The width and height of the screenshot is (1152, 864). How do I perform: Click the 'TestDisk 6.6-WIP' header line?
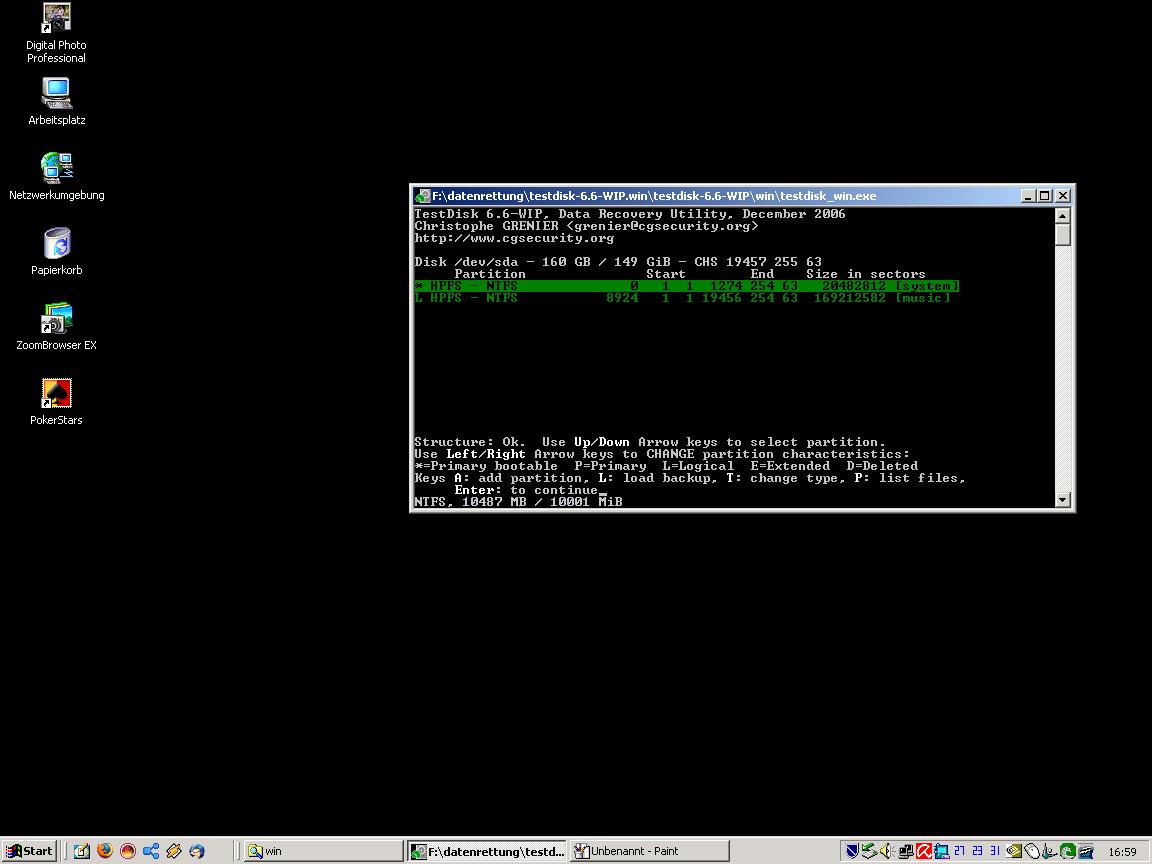coord(630,214)
